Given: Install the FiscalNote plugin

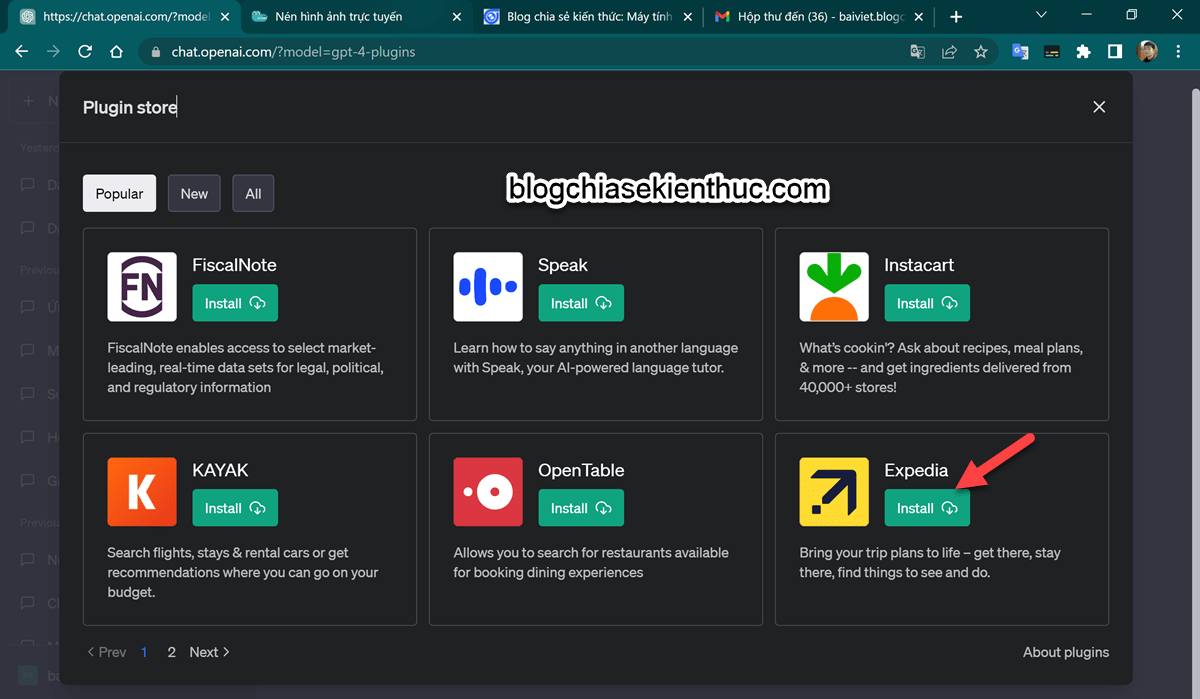Looking at the screenshot, I should pyautogui.click(x=235, y=303).
